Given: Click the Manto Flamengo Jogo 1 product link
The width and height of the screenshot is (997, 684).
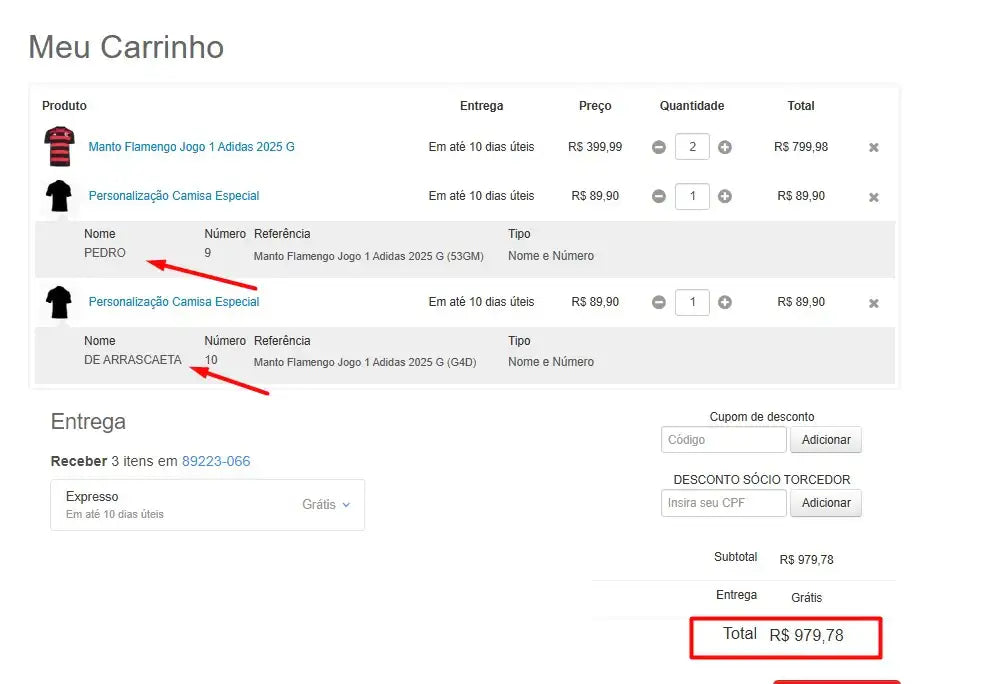Looking at the screenshot, I should tap(191, 147).
